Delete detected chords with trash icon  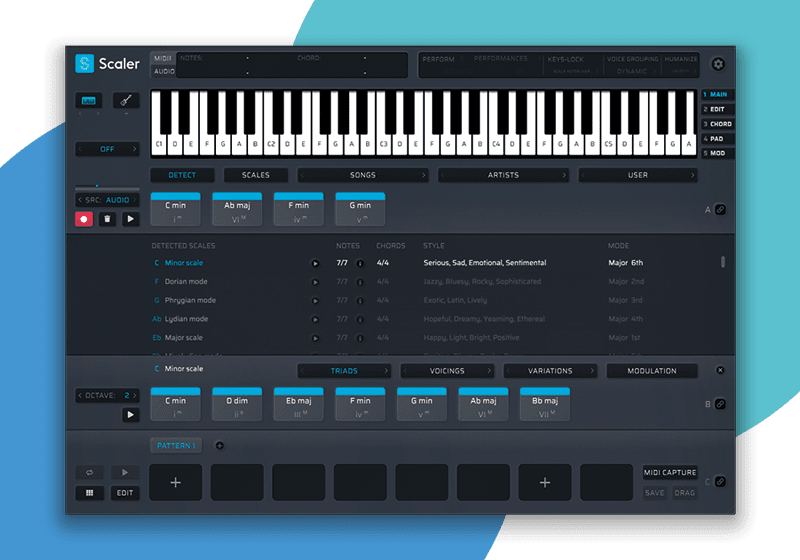[107, 219]
